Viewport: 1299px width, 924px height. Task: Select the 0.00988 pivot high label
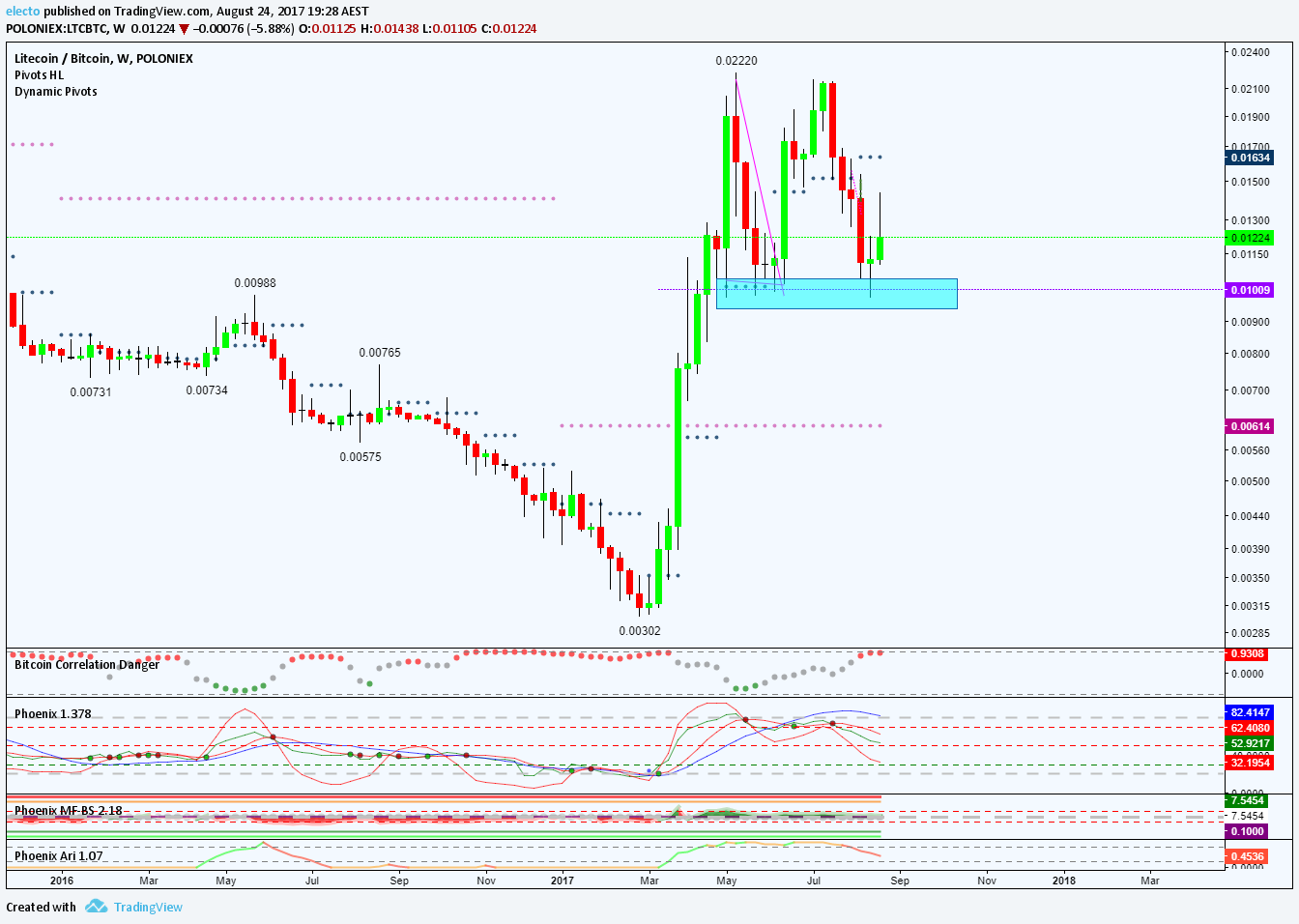pyautogui.click(x=255, y=283)
